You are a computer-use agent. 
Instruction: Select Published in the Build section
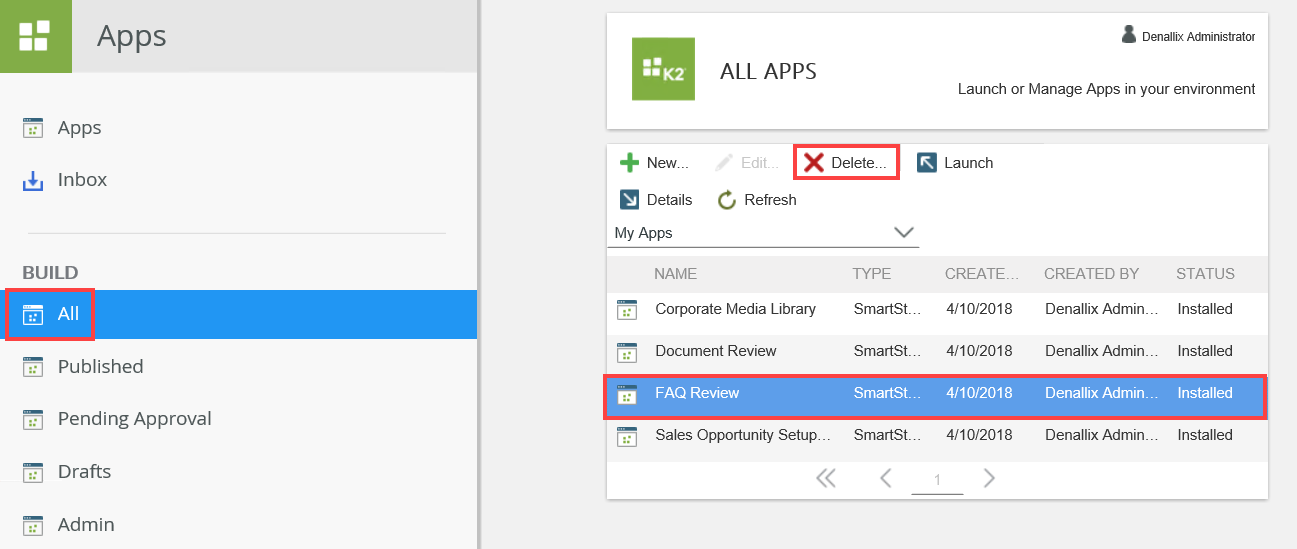pos(100,367)
